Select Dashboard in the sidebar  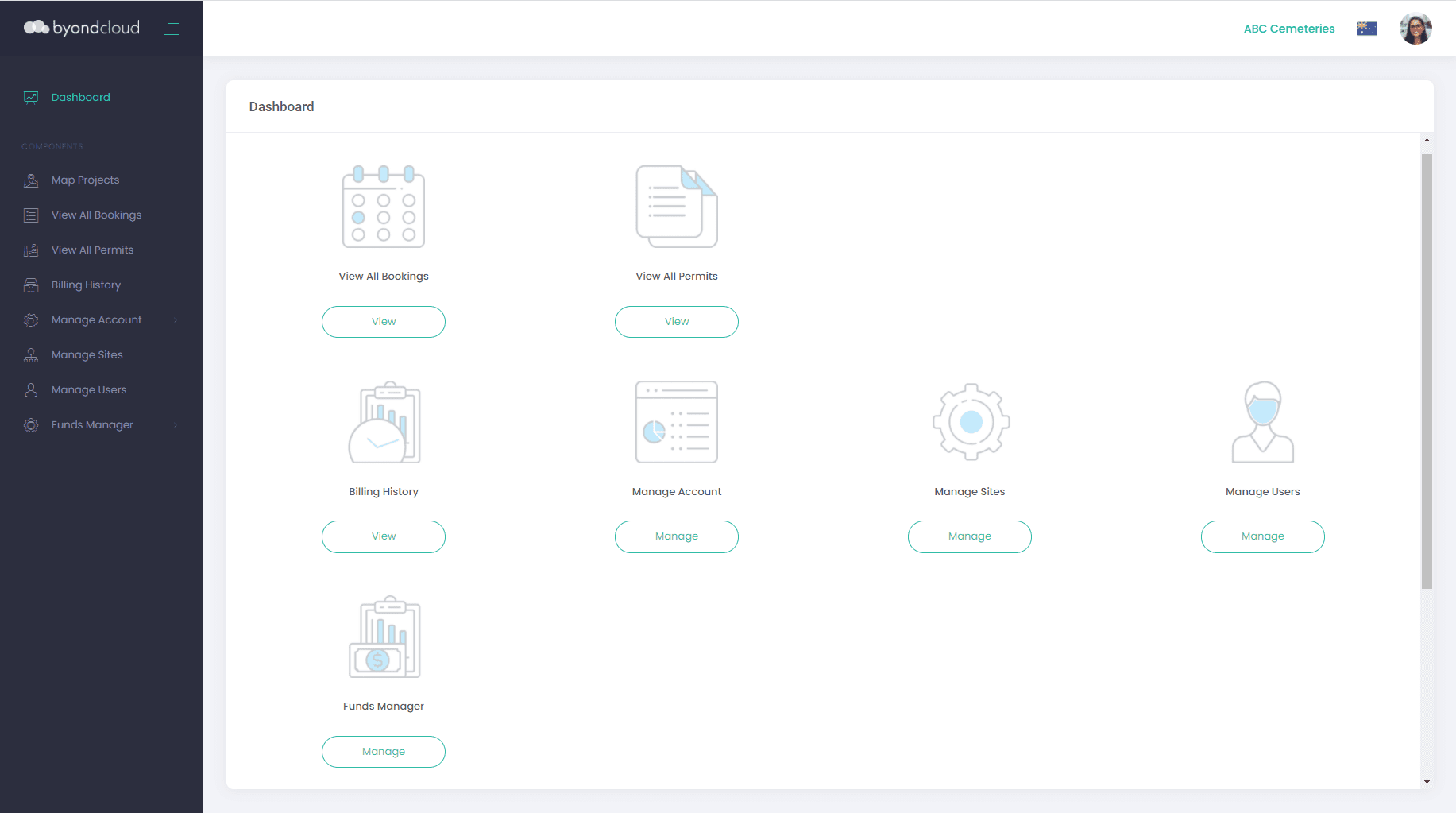80,98
